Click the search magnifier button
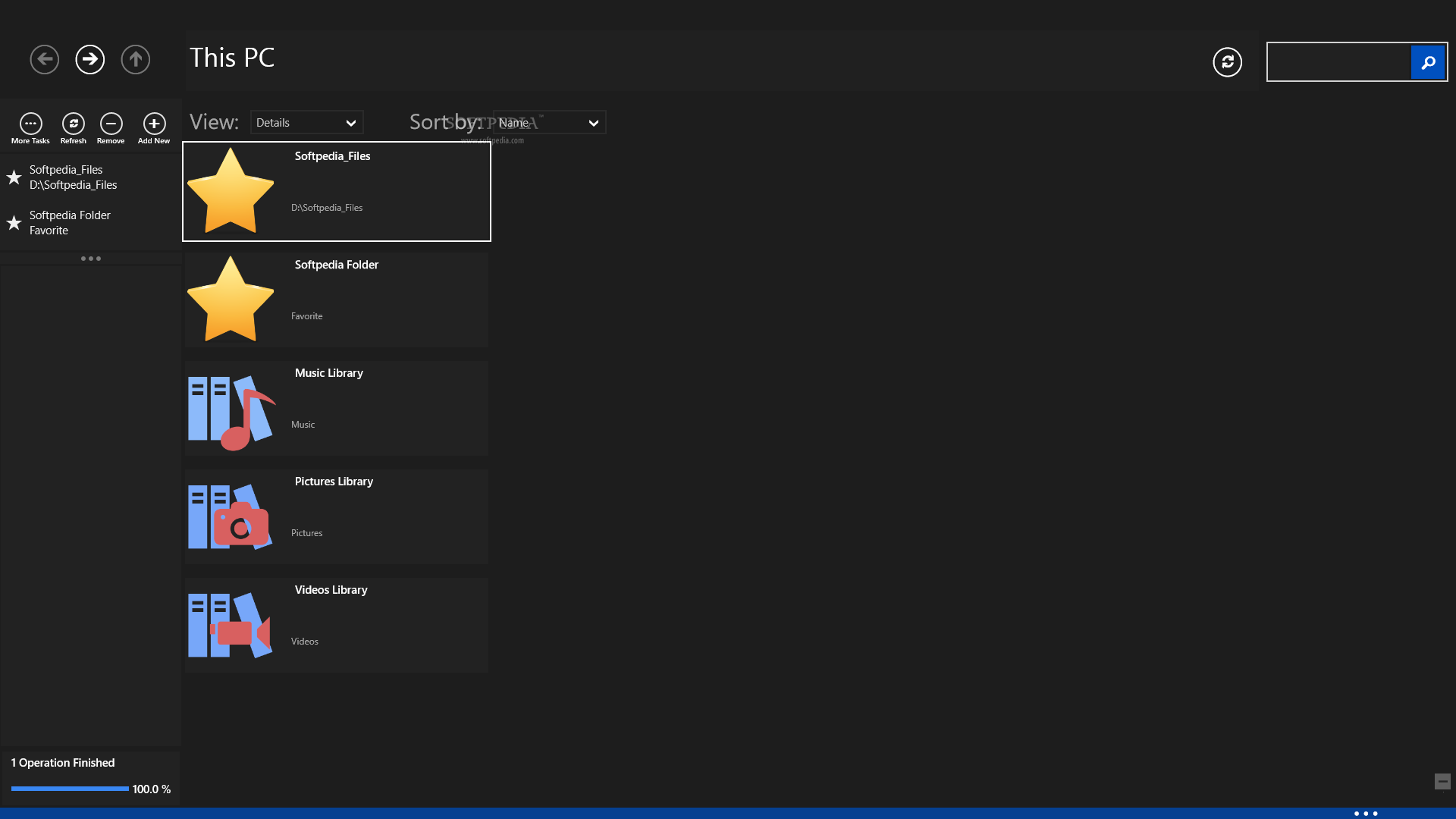Viewport: 1456px width, 819px height. [x=1428, y=62]
